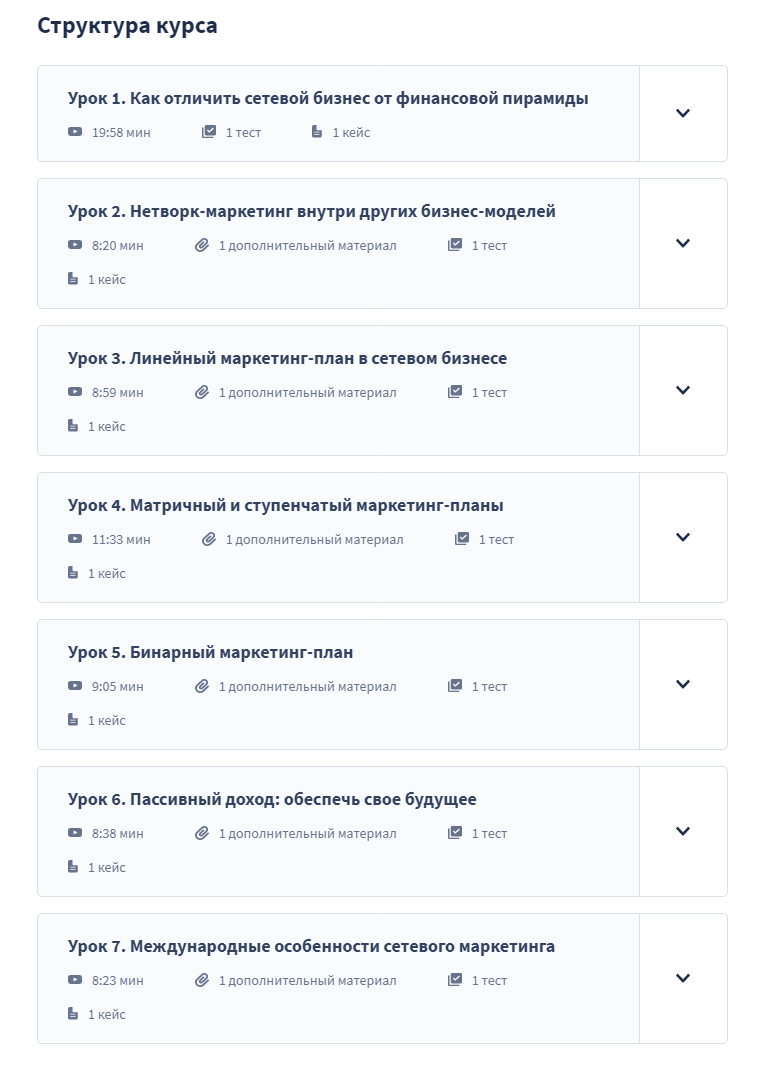Expand Урок 3 chevron arrow
The width and height of the screenshot is (773, 1070).
(x=683, y=390)
